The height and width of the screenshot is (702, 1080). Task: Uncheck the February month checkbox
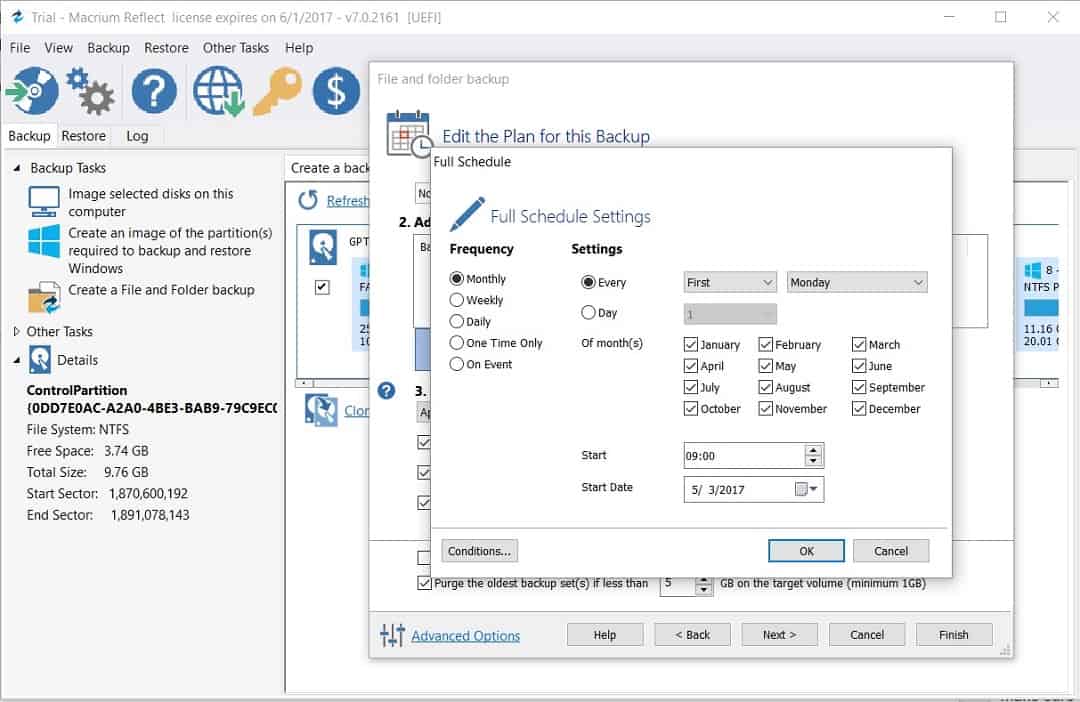click(x=765, y=344)
